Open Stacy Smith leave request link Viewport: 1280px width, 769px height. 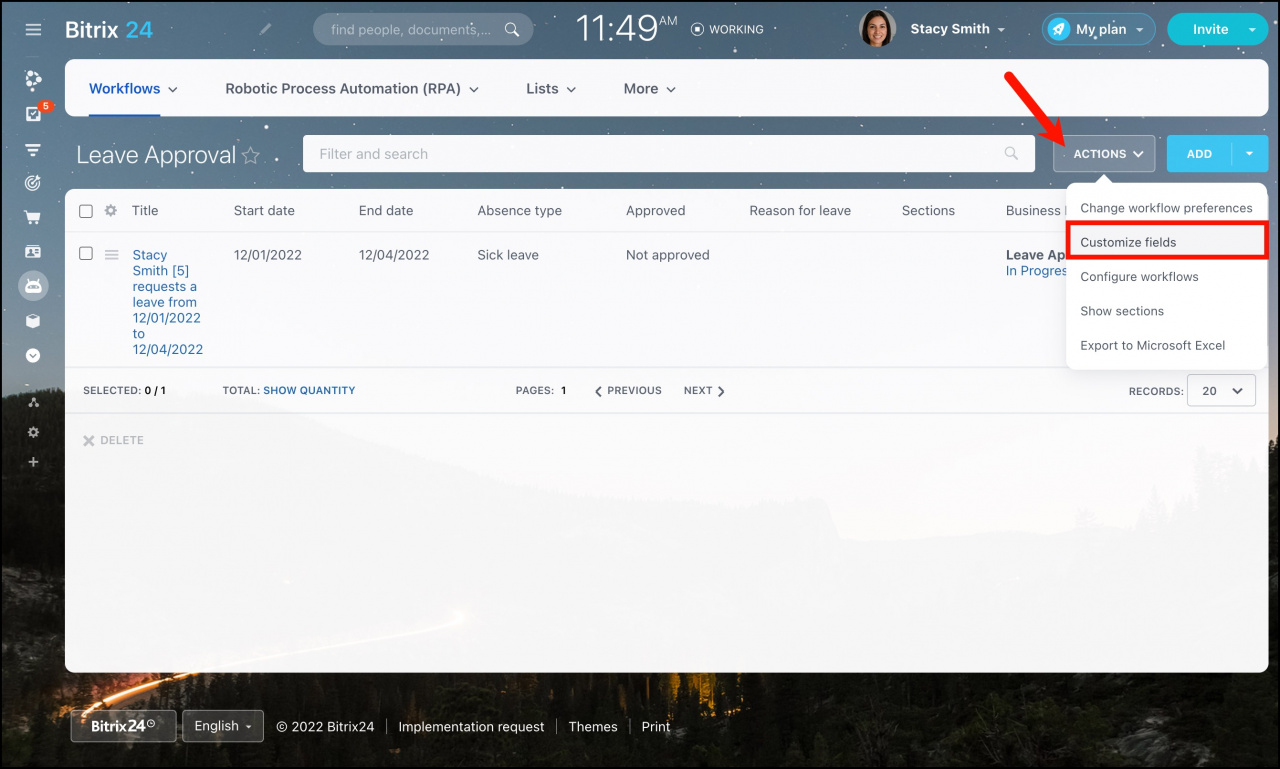tap(167, 302)
